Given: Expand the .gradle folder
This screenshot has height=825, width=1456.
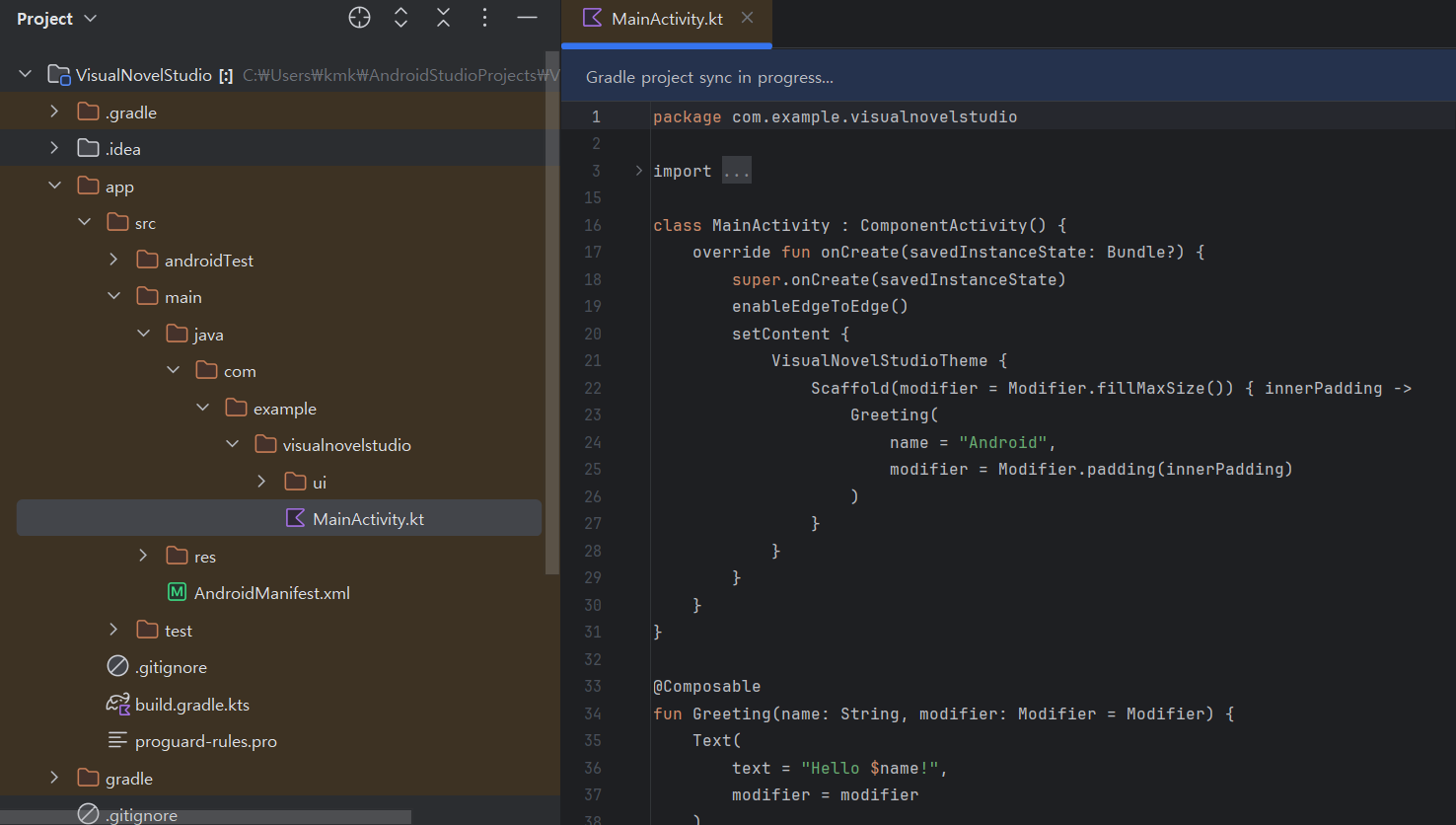Looking at the screenshot, I should click(54, 112).
